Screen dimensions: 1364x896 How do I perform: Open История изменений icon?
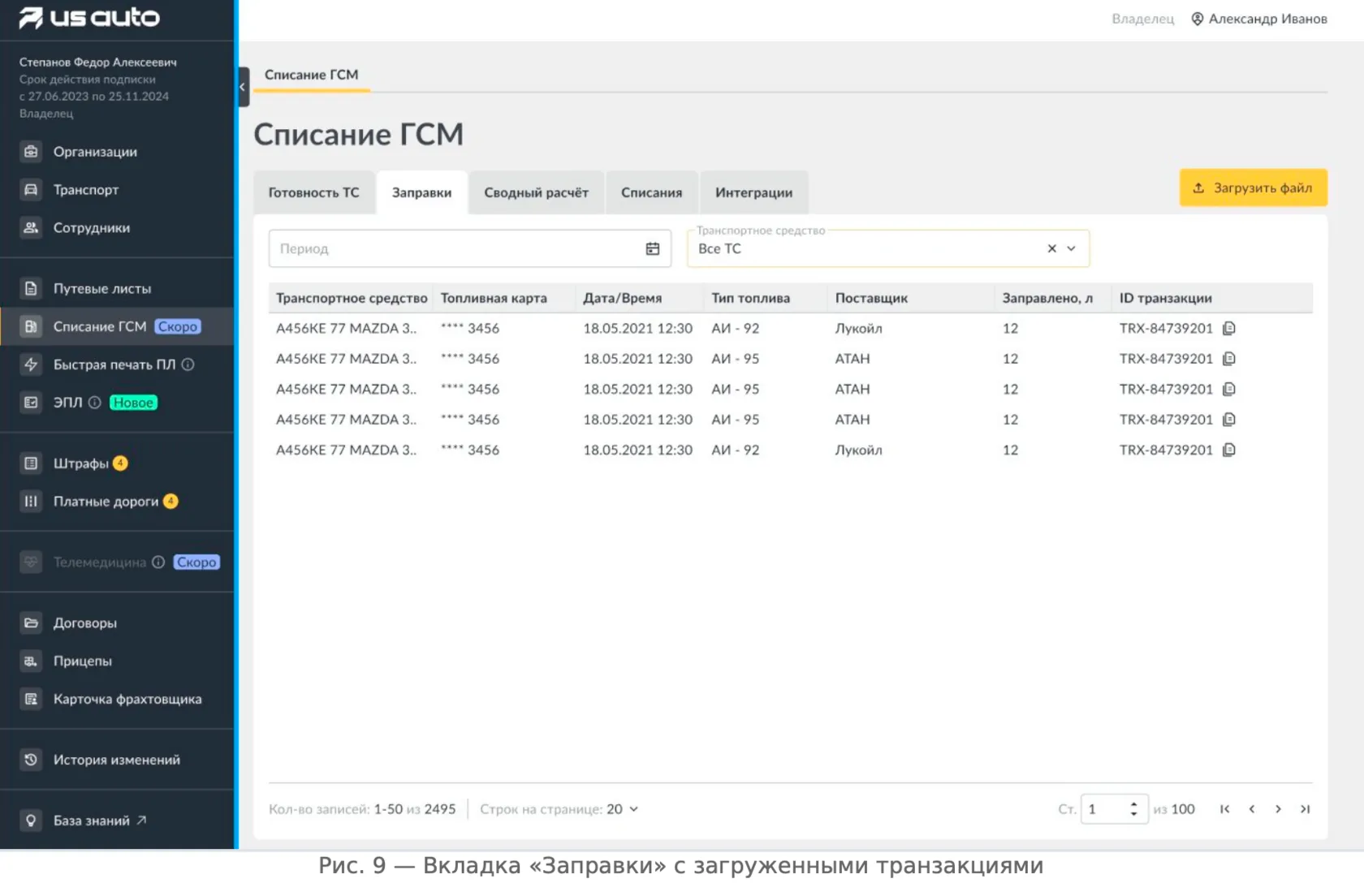click(x=31, y=760)
